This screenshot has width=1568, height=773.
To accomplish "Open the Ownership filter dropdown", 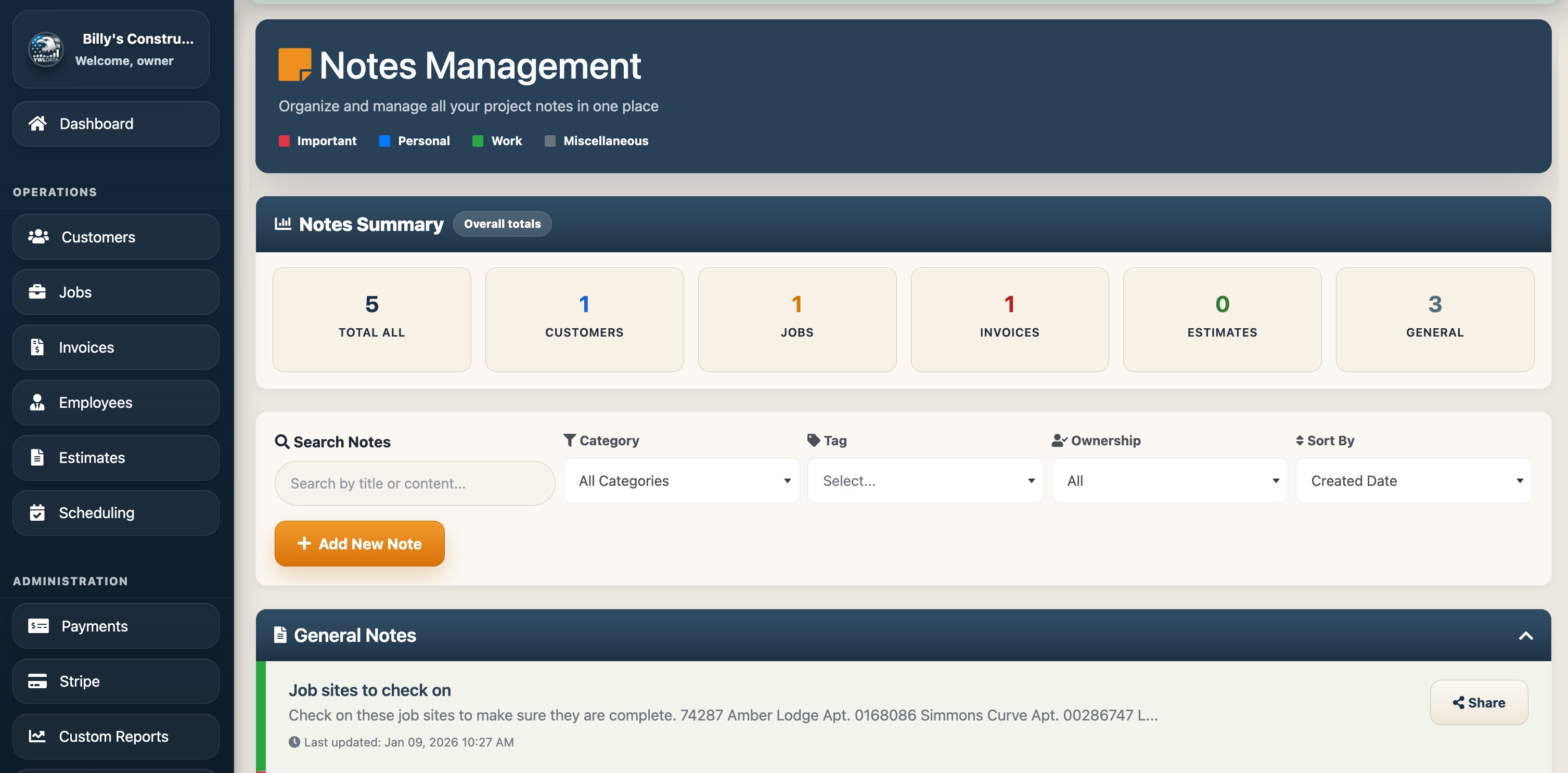I will [1169, 480].
